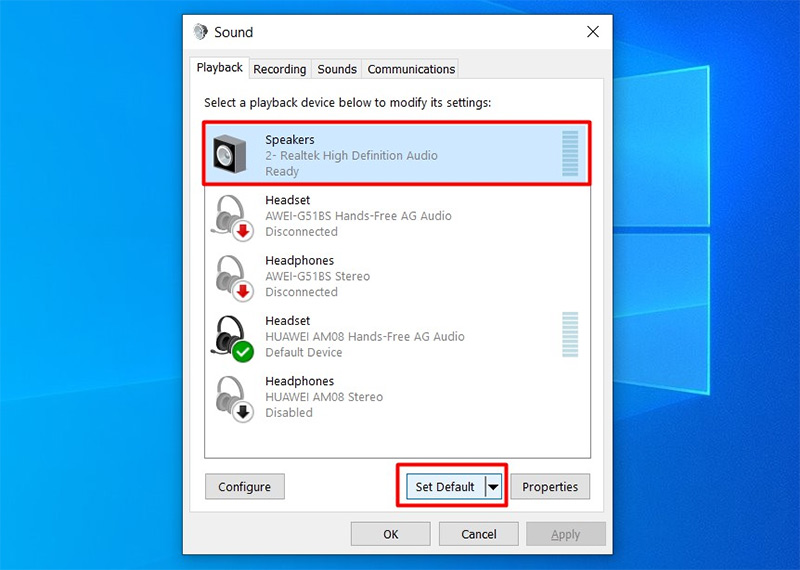
Task: Switch to the Communications tab
Action: (411, 69)
